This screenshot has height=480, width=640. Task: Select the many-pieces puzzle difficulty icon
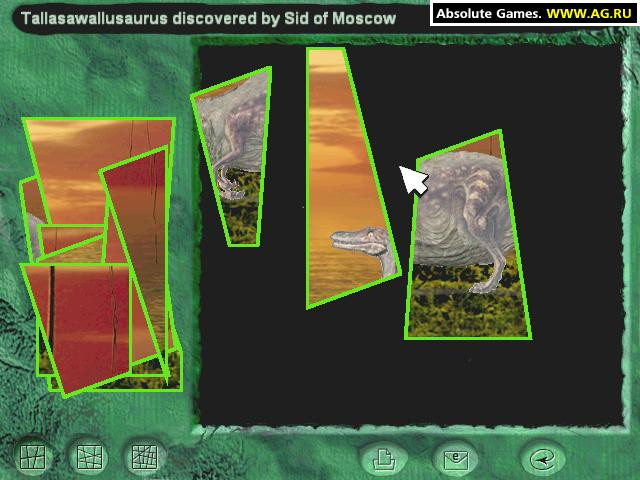tap(144, 456)
